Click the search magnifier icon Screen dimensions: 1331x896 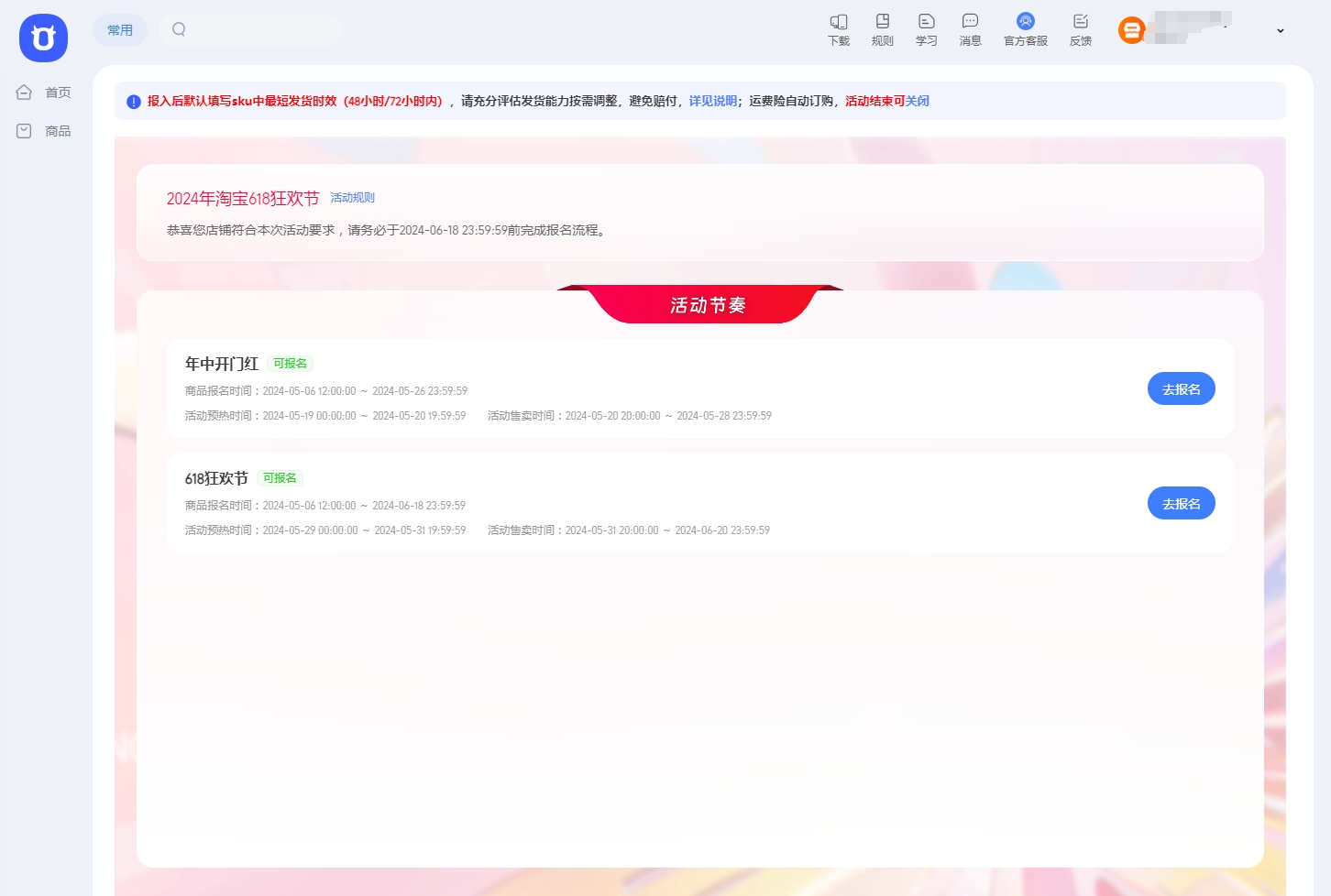(x=179, y=29)
